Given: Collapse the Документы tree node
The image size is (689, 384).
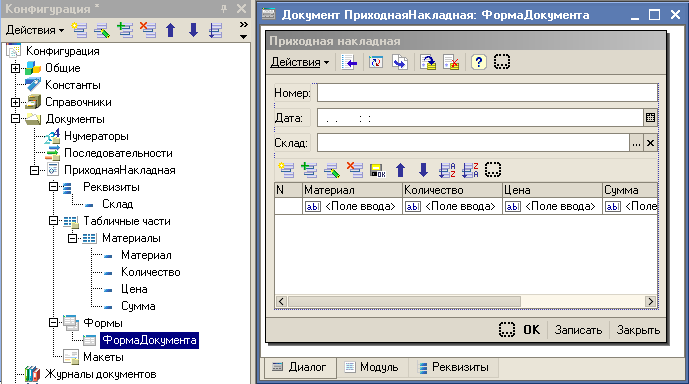Looking at the screenshot, I should pyautogui.click(x=15, y=119).
